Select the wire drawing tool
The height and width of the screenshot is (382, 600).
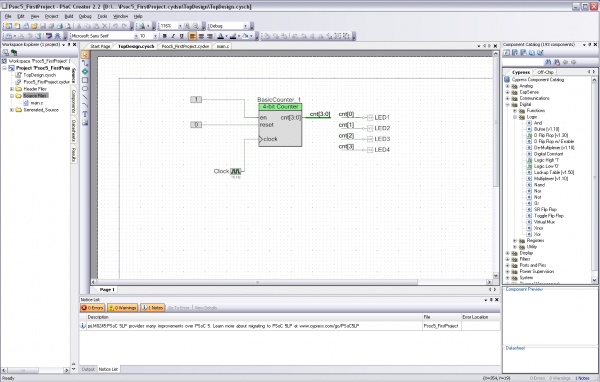point(85,63)
